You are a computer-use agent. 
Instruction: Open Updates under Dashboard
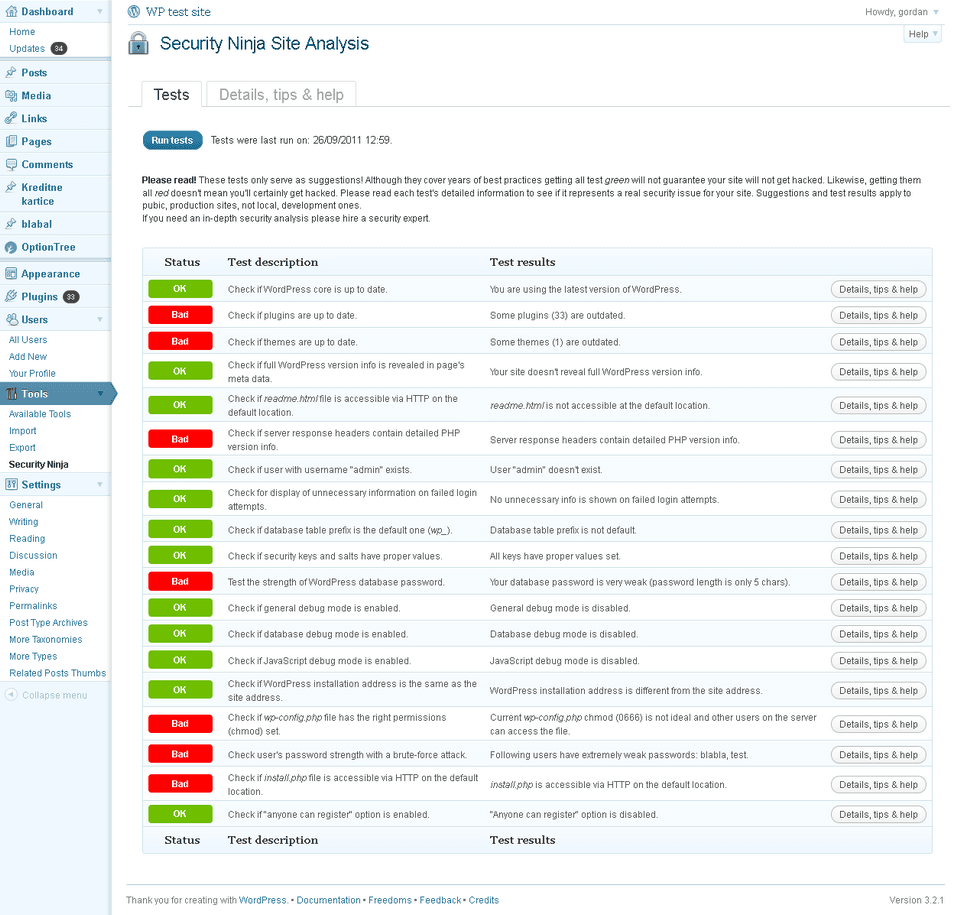[x=27, y=48]
